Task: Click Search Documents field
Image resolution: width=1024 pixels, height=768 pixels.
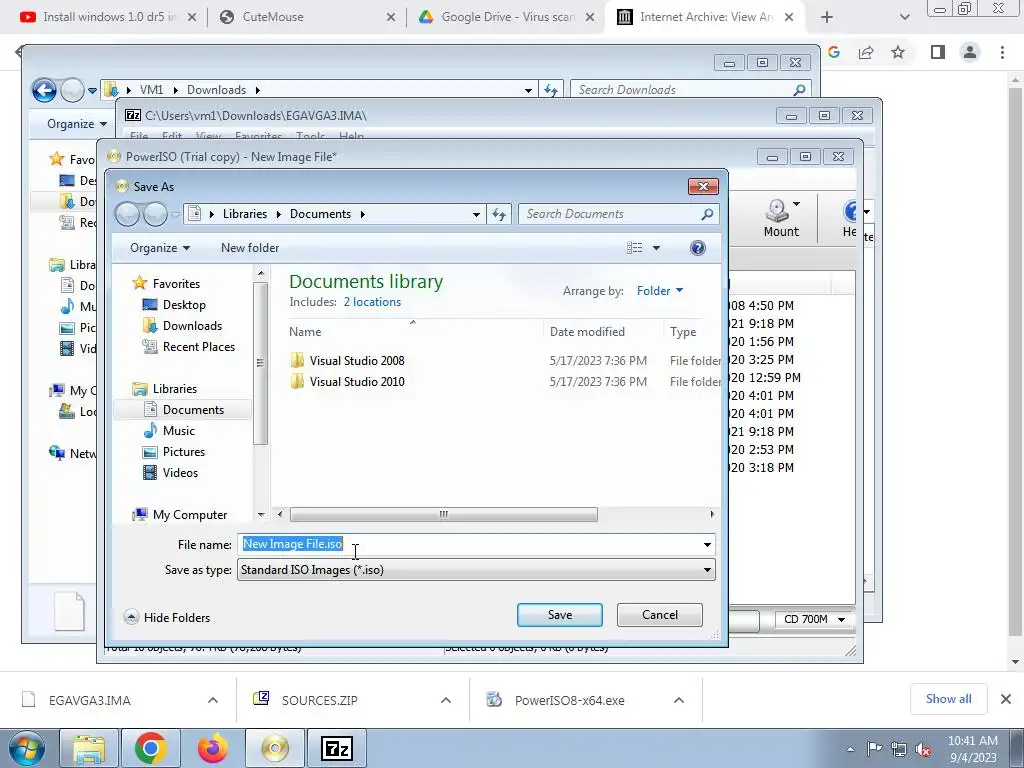Action: pyautogui.click(x=618, y=214)
